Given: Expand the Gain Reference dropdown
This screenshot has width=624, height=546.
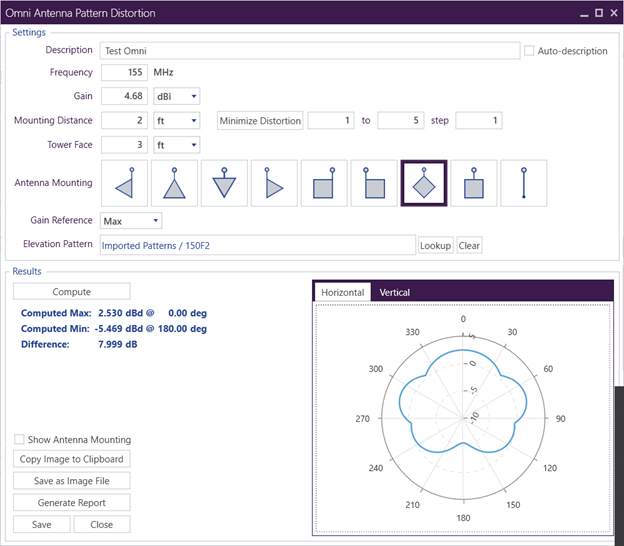Looking at the screenshot, I should pyautogui.click(x=131, y=221).
